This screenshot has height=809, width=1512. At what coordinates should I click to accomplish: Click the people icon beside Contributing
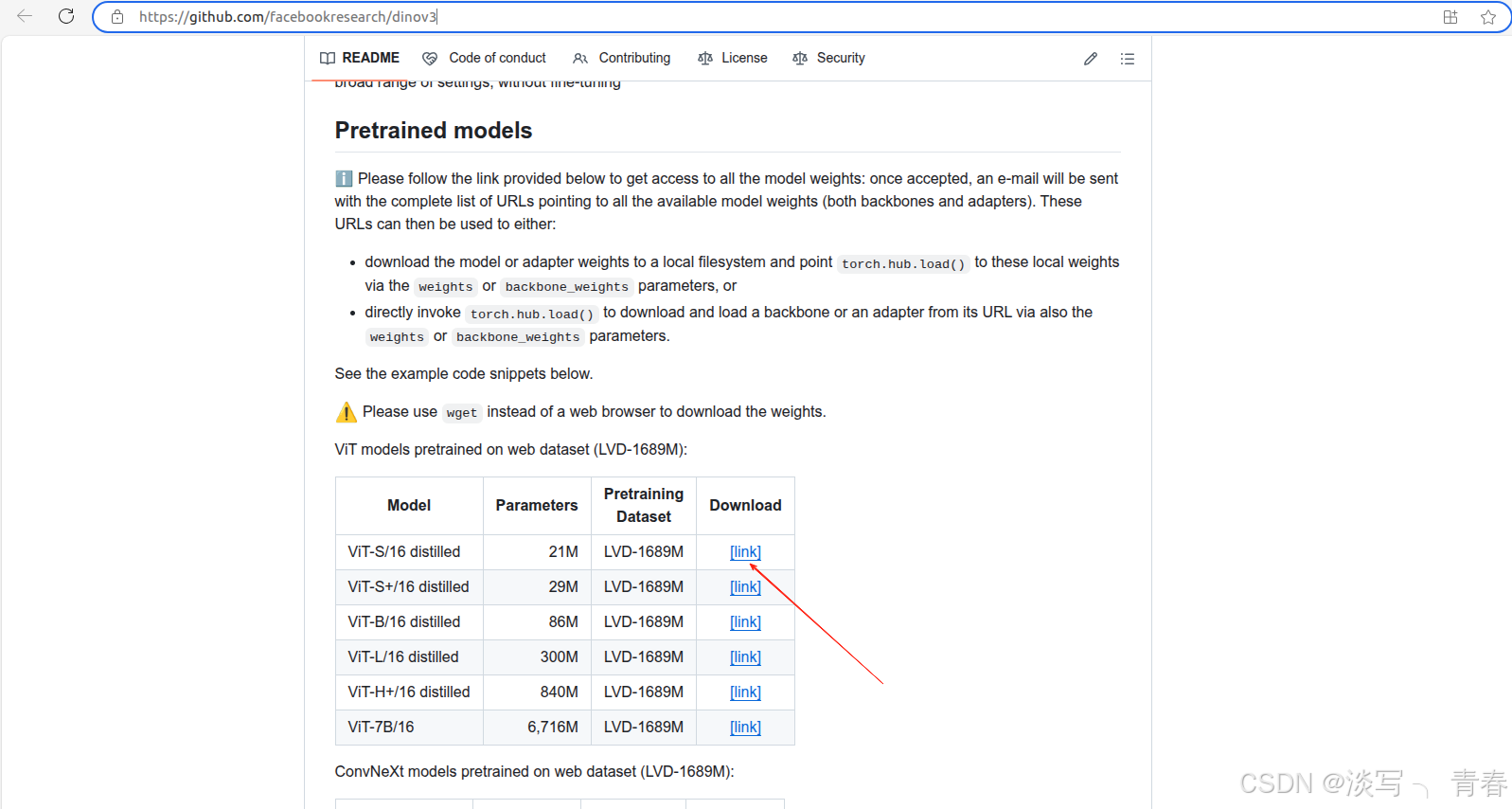(580, 59)
